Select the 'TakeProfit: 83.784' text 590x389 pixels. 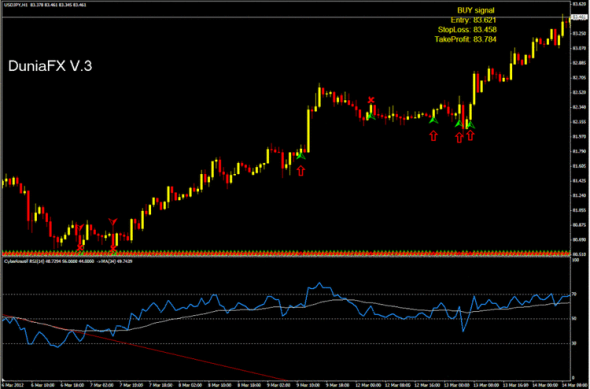click(465, 40)
